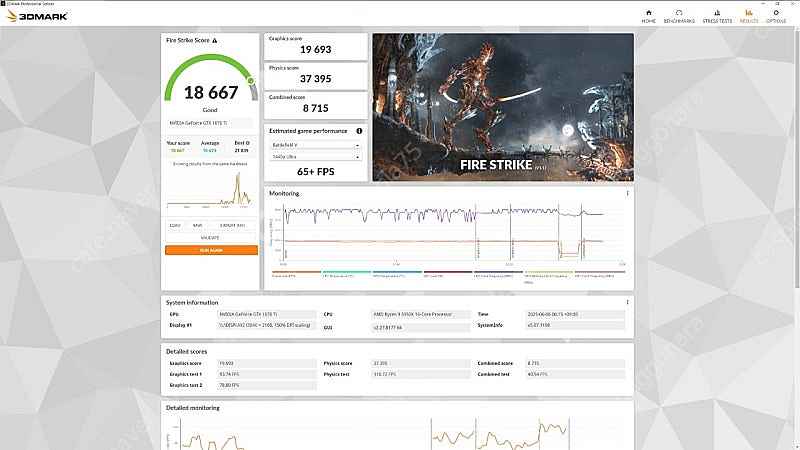Open the Benchmarks tab
The width and height of the screenshot is (800, 450).
[x=679, y=16]
